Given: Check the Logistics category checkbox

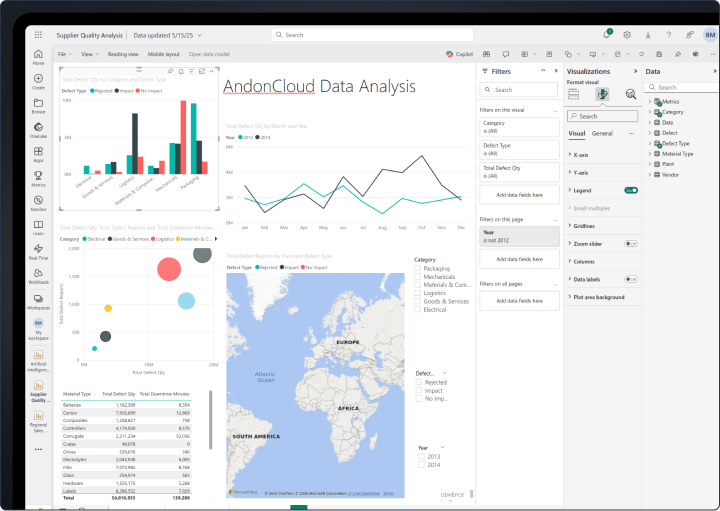Looking at the screenshot, I should tap(417, 293).
